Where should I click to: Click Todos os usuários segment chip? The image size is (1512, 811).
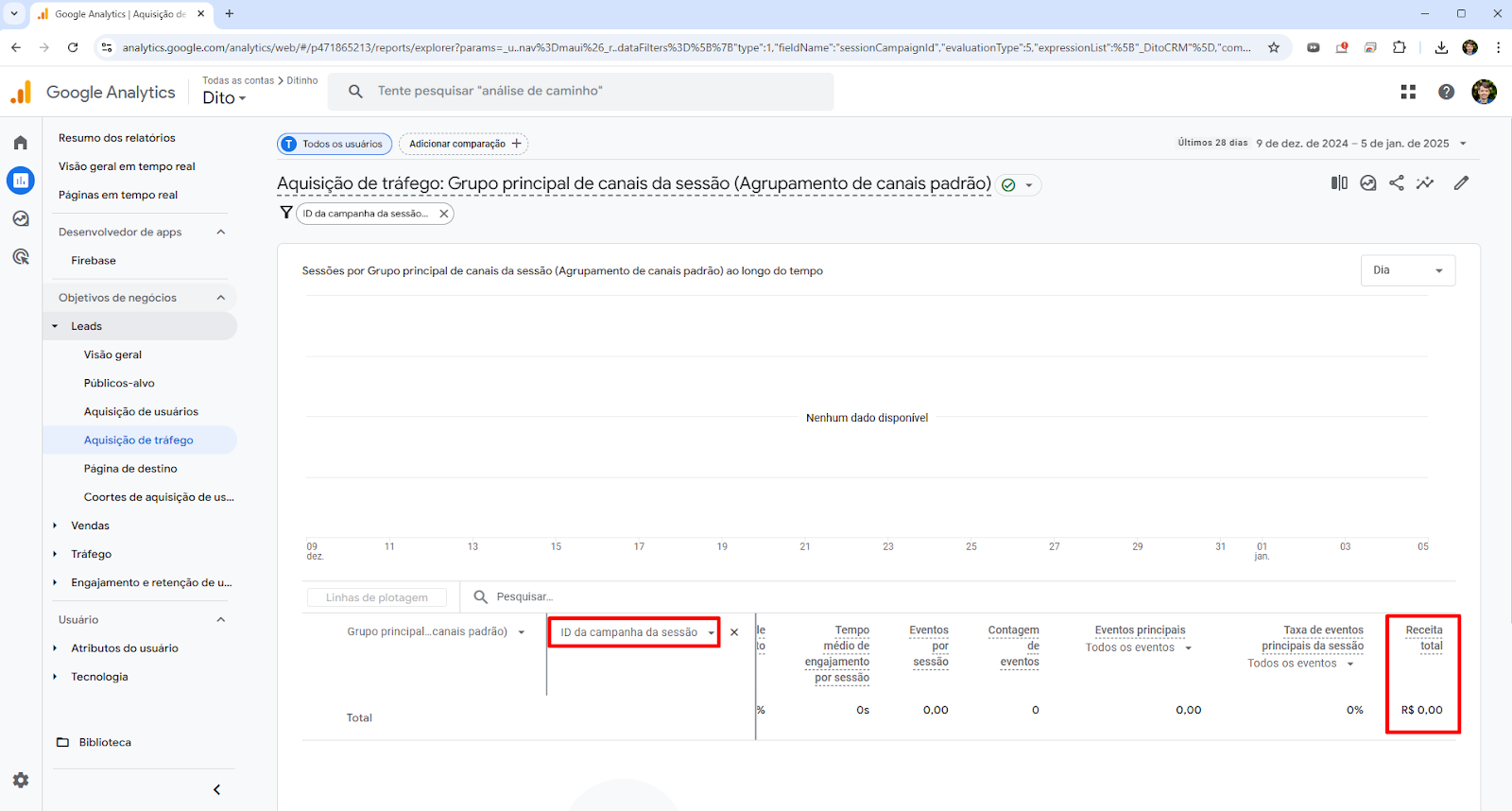pos(335,144)
